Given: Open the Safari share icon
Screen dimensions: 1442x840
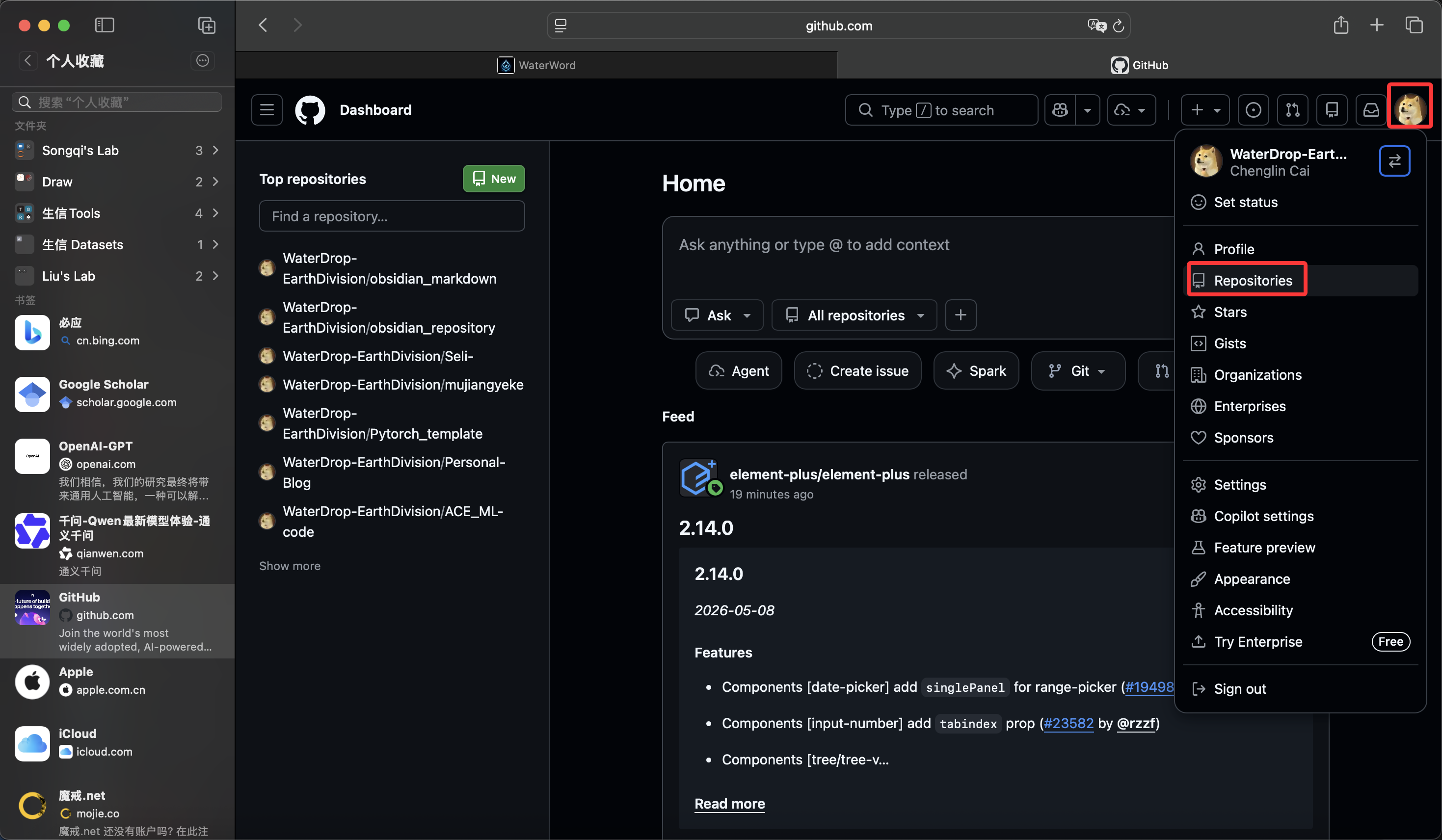Looking at the screenshot, I should pyautogui.click(x=1341, y=25).
